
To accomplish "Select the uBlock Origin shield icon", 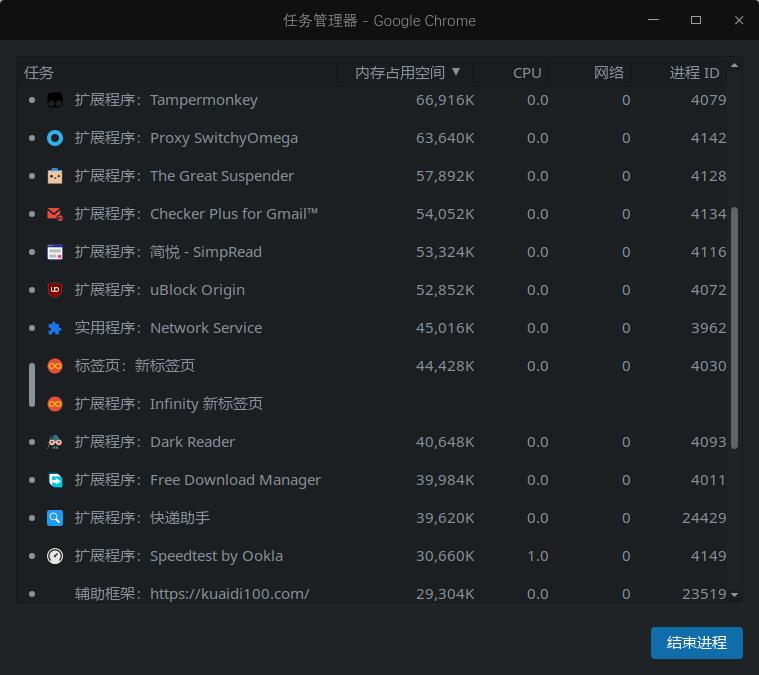I will [x=55, y=290].
